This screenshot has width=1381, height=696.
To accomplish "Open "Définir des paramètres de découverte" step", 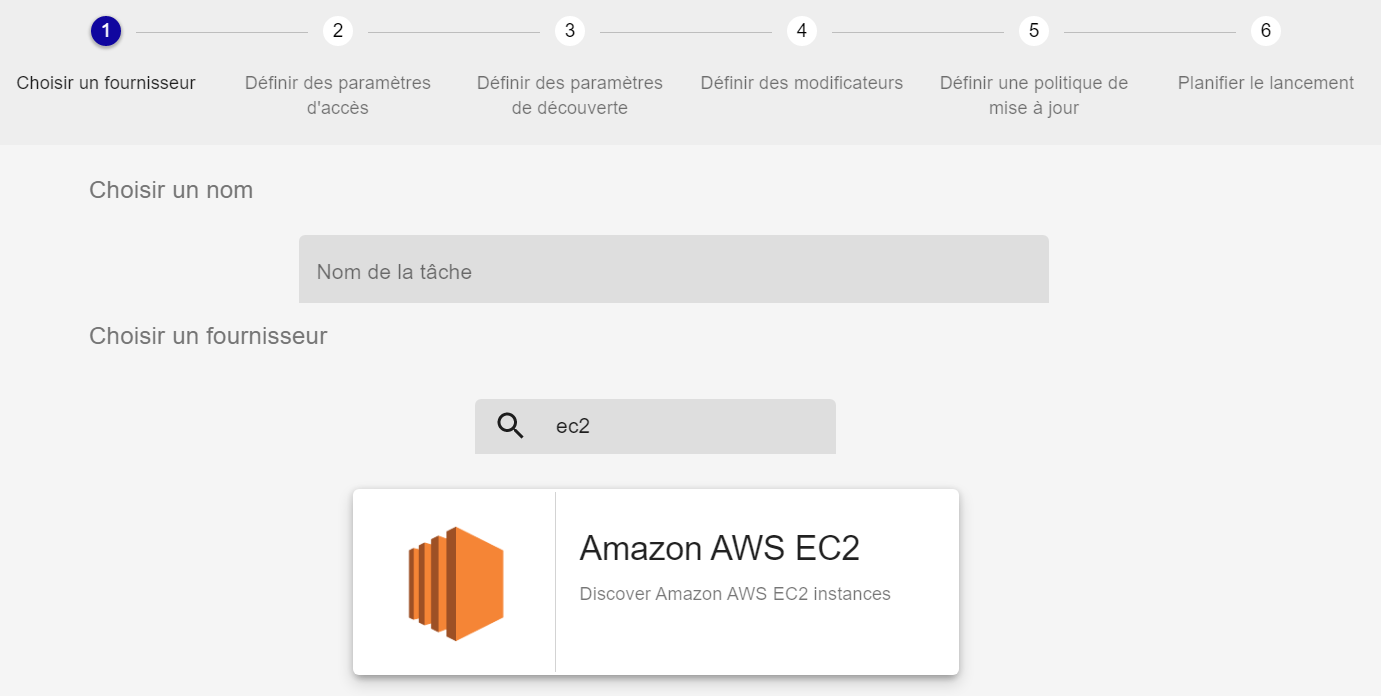I will pyautogui.click(x=570, y=95).
